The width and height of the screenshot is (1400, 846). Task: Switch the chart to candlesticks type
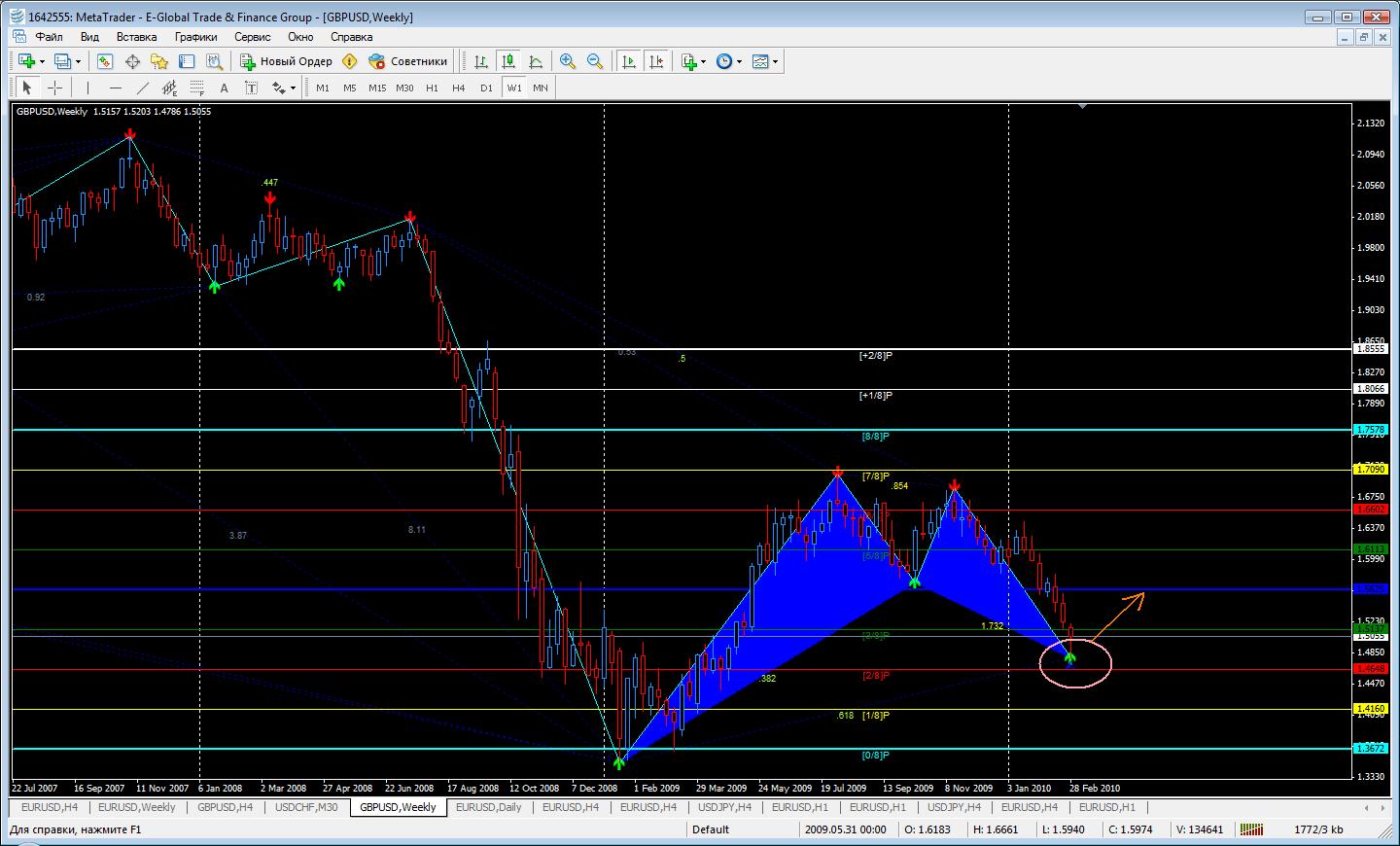tap(507, 61)
